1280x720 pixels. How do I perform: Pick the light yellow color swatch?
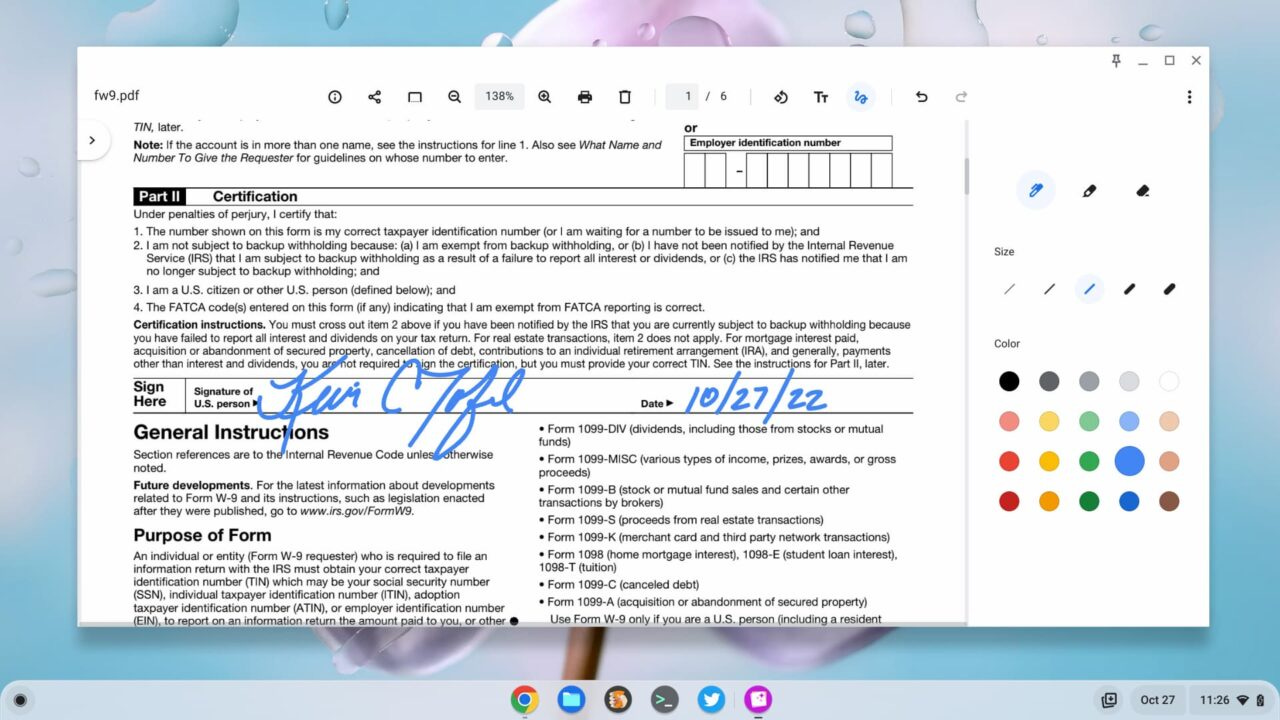point(1049,421)
